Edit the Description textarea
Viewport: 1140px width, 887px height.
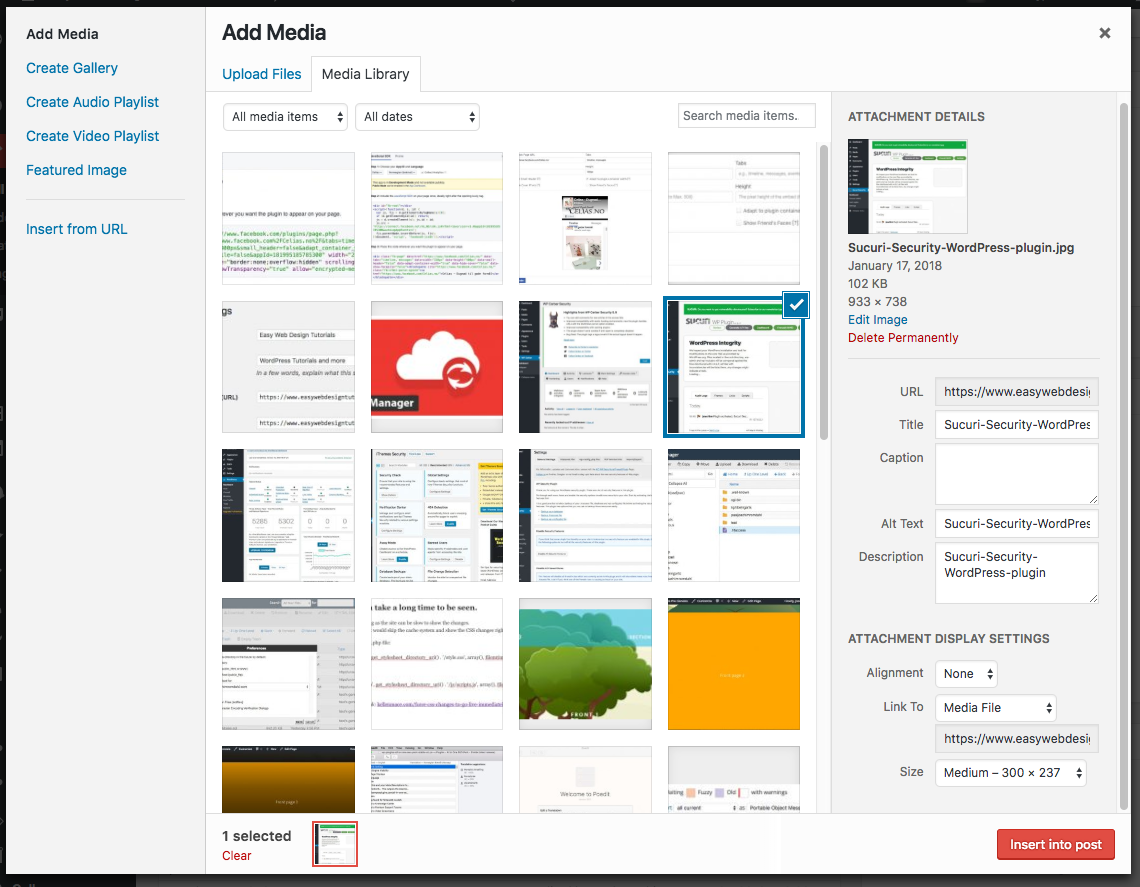click(x=1016, y=573)
